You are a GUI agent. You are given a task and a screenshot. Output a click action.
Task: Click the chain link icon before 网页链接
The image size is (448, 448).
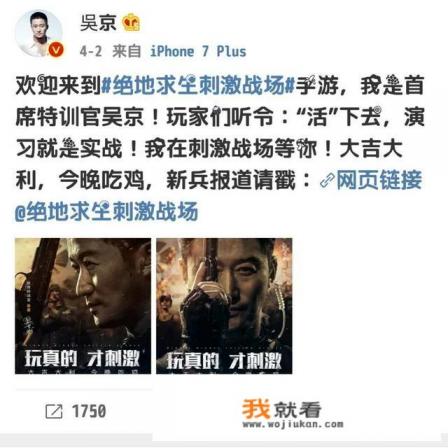[327, 180]
